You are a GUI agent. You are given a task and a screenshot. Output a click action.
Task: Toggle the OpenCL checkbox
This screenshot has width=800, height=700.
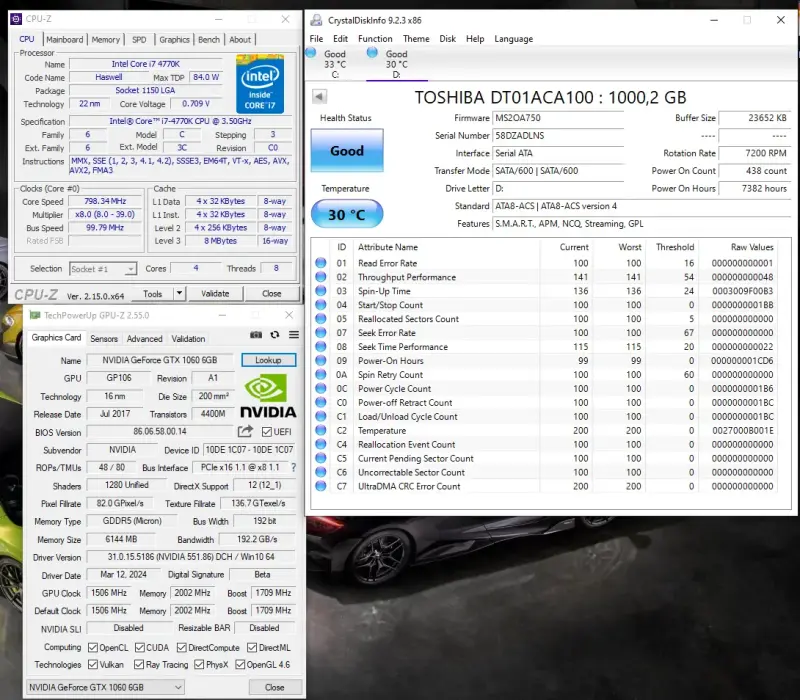[x=93, y=647]
